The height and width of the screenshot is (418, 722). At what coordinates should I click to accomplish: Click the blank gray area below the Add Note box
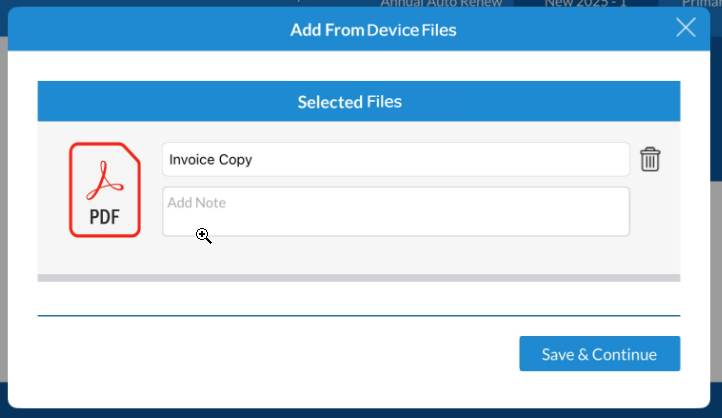(x=395, y=255)
